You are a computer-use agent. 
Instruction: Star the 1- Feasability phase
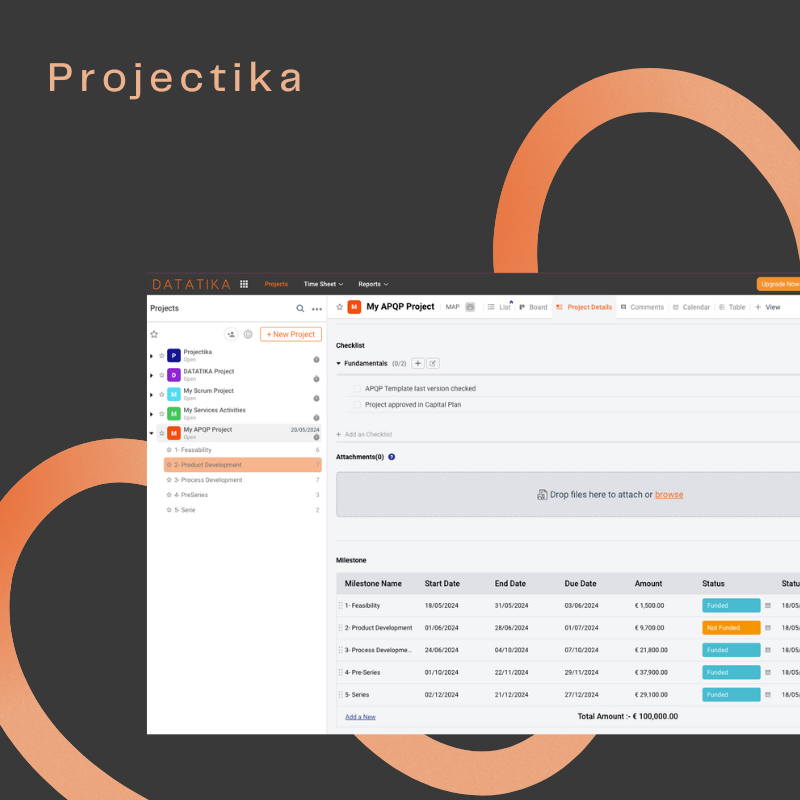click(169, 450)
